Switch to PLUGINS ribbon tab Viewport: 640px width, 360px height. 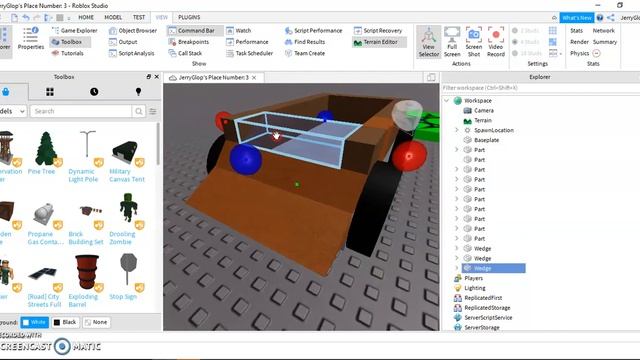[x=189, y=18]
